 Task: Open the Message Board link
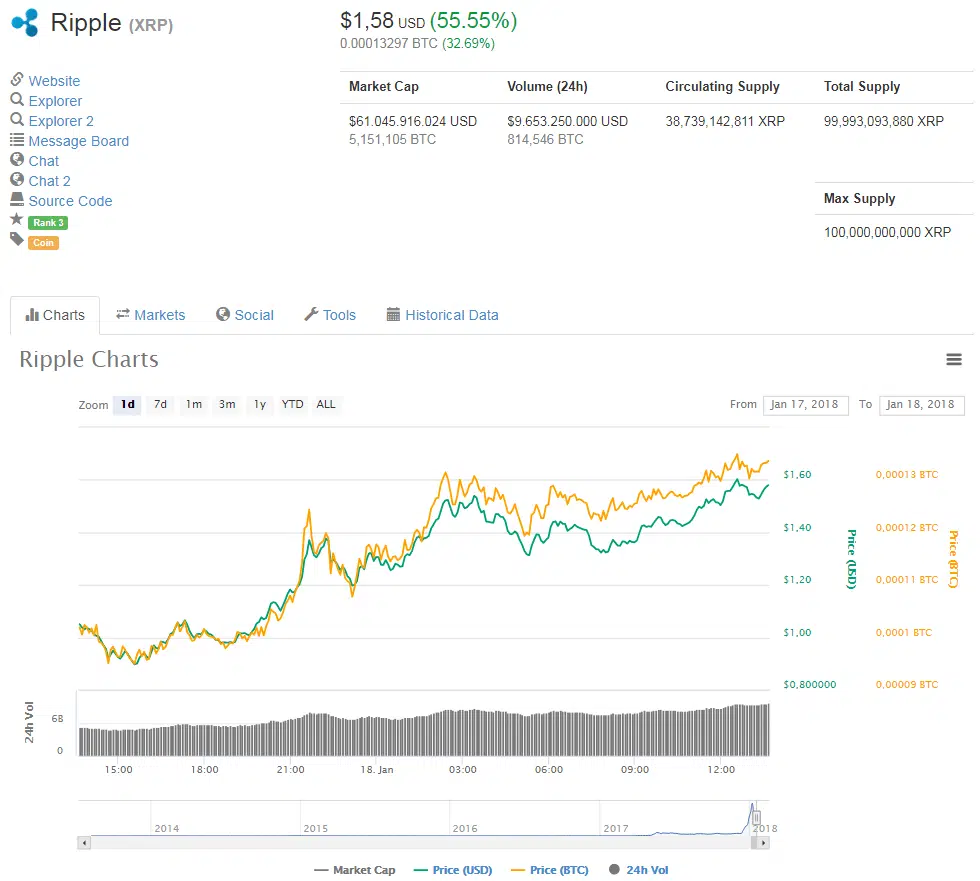point(79,141)
